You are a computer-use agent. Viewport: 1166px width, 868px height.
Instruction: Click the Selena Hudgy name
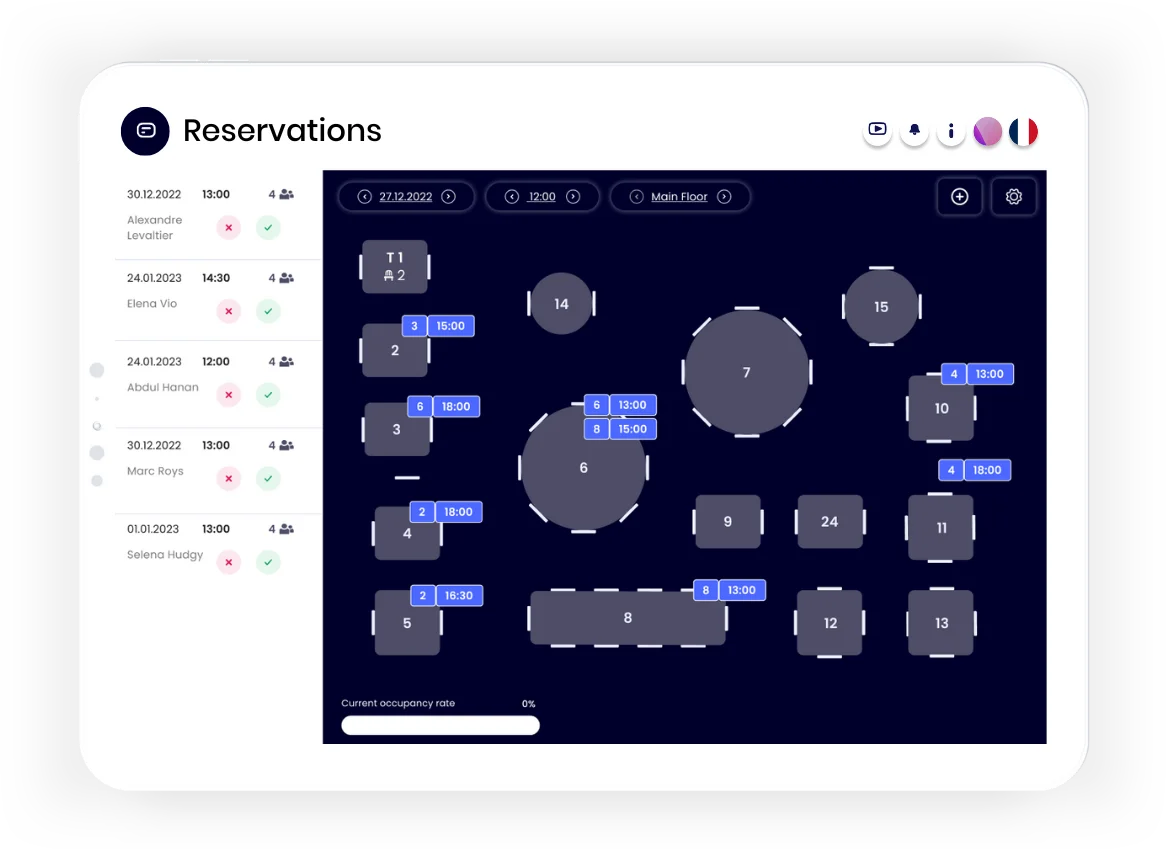pyautogui.click(x=165, y=555)
